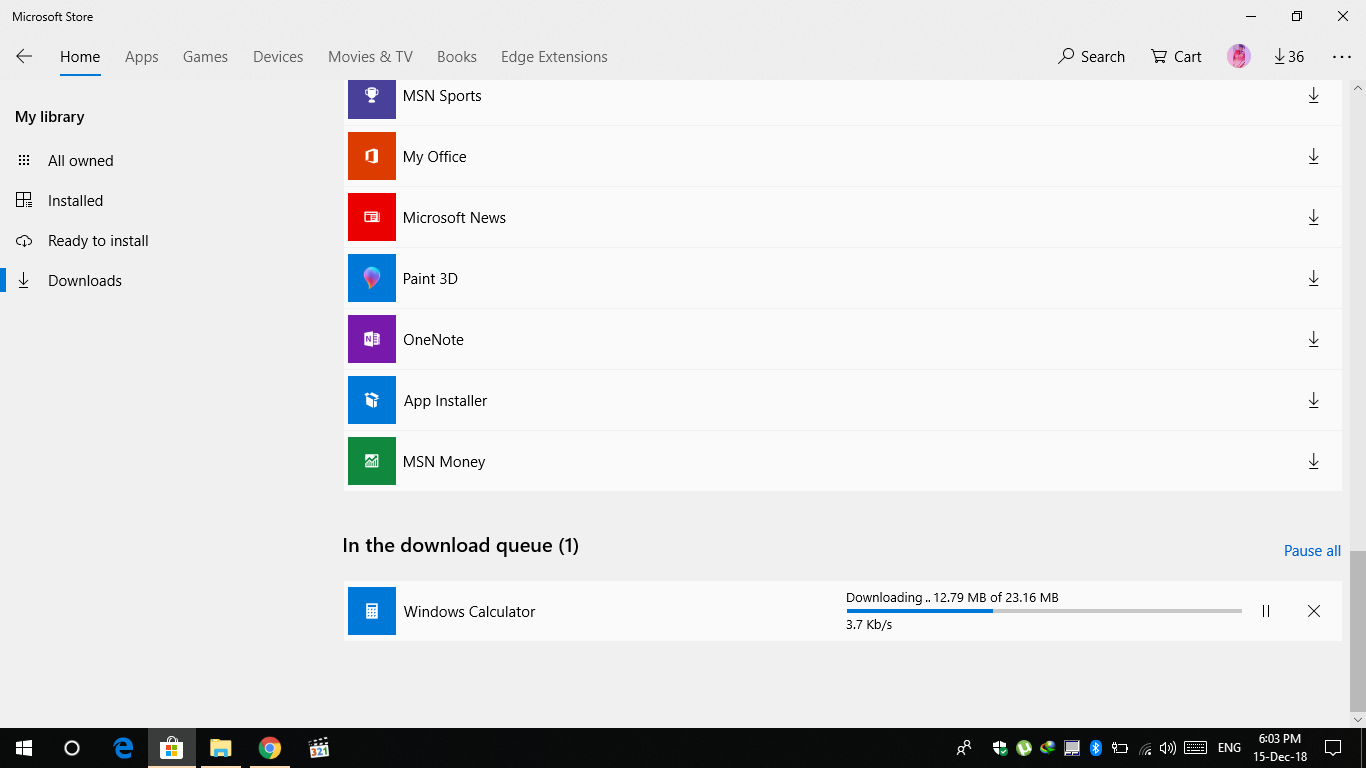Select Installed in My library
Image resolution: width=1366 pixels, height=768 pixels.
click(x=75, y=200)
